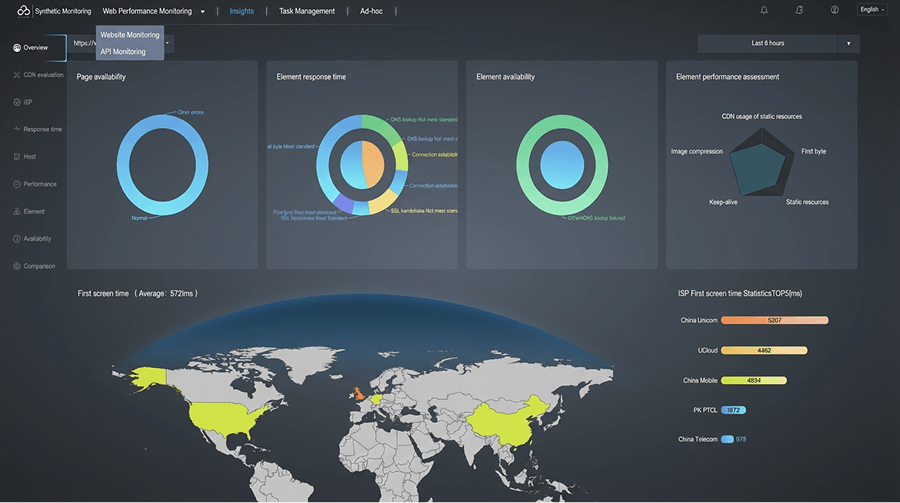Viewport: 900px width, 503px height.
Task: Click the Element availability green ring chart
Action: pyautogui.click(x=562, y=165)
